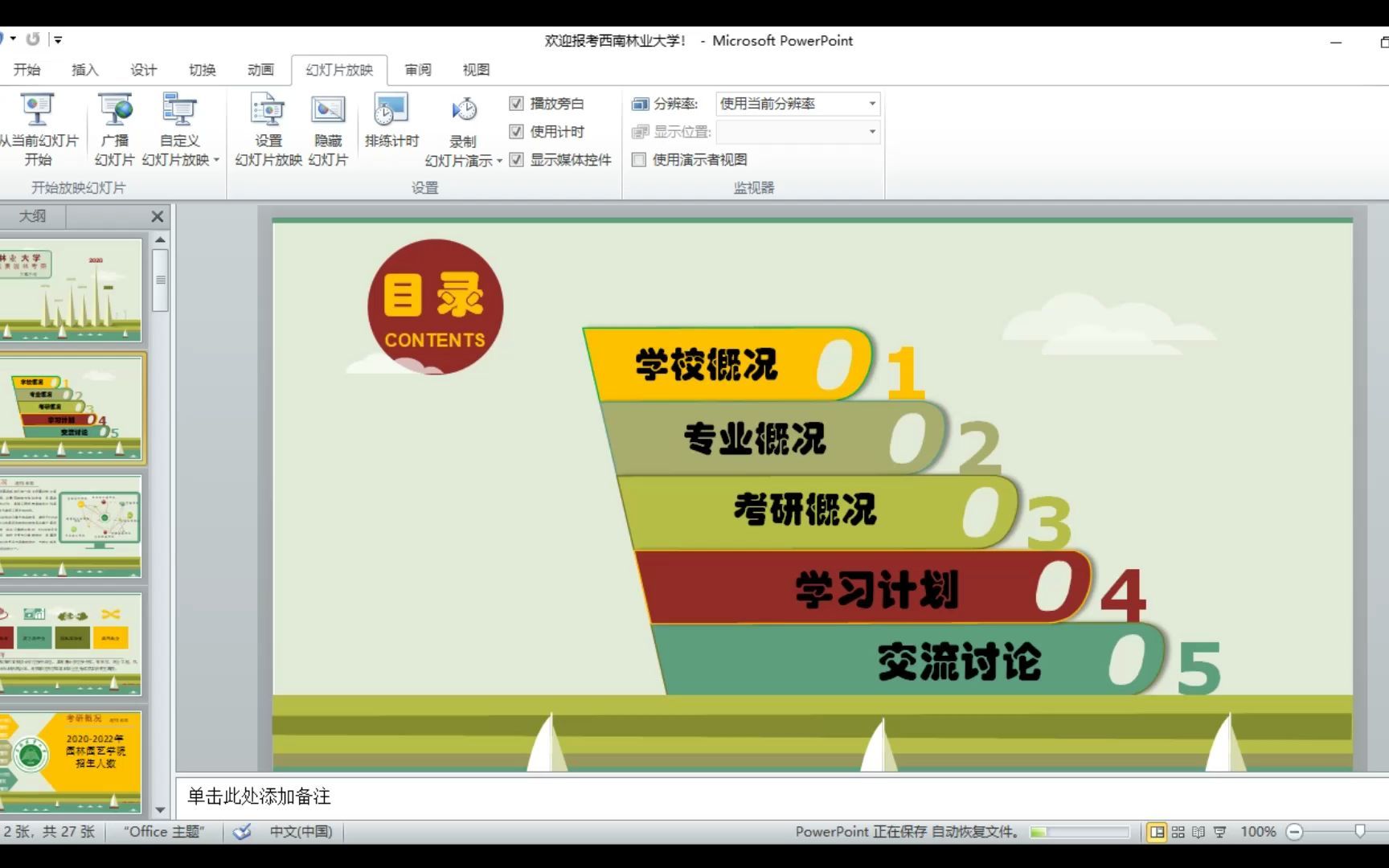Image resolution: width=1389 pixels, height=868 pixels.
Task: Switch to the 动画 ribbon tab
Action: tap(260, 70)
